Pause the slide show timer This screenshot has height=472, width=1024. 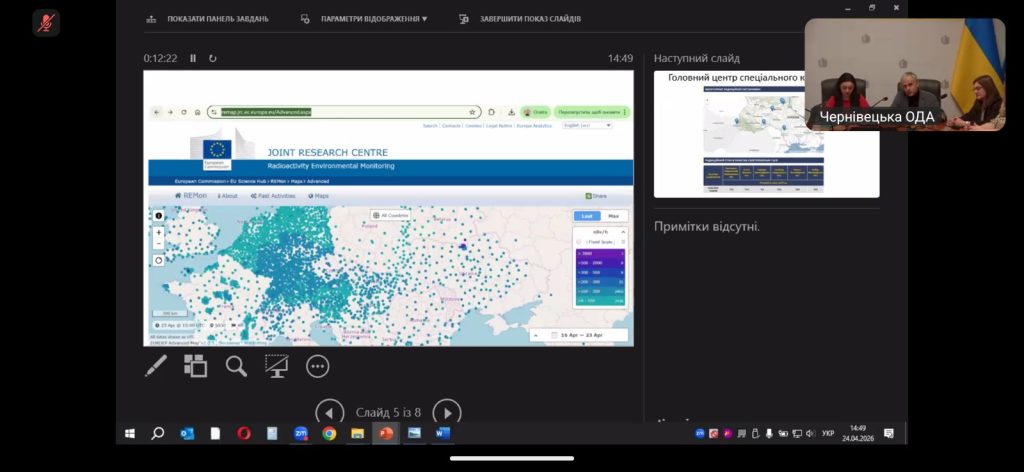point(193,58)
